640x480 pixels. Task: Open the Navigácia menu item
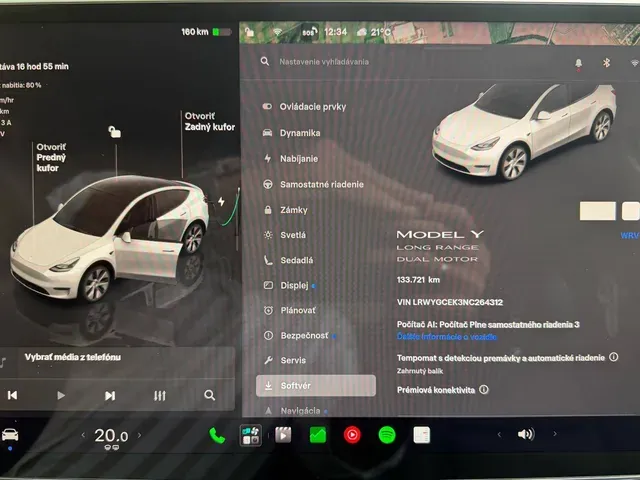(295, 411)
